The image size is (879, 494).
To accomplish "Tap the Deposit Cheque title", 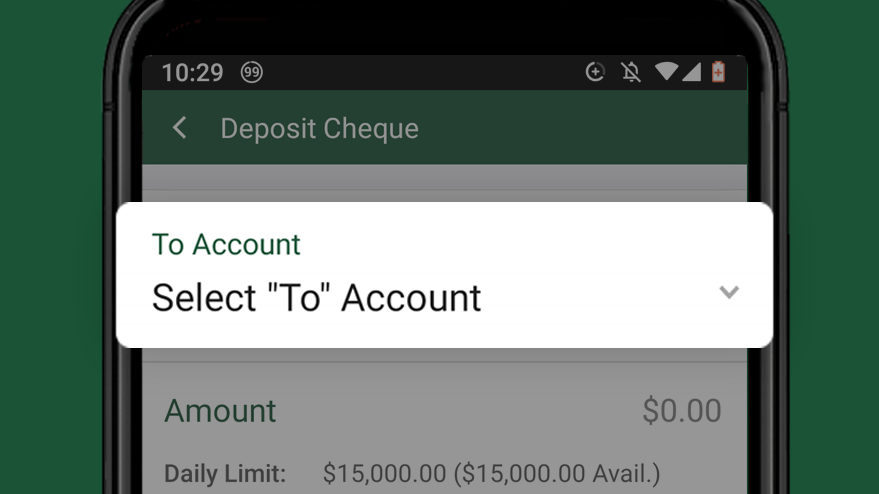I will pos(319,128).
